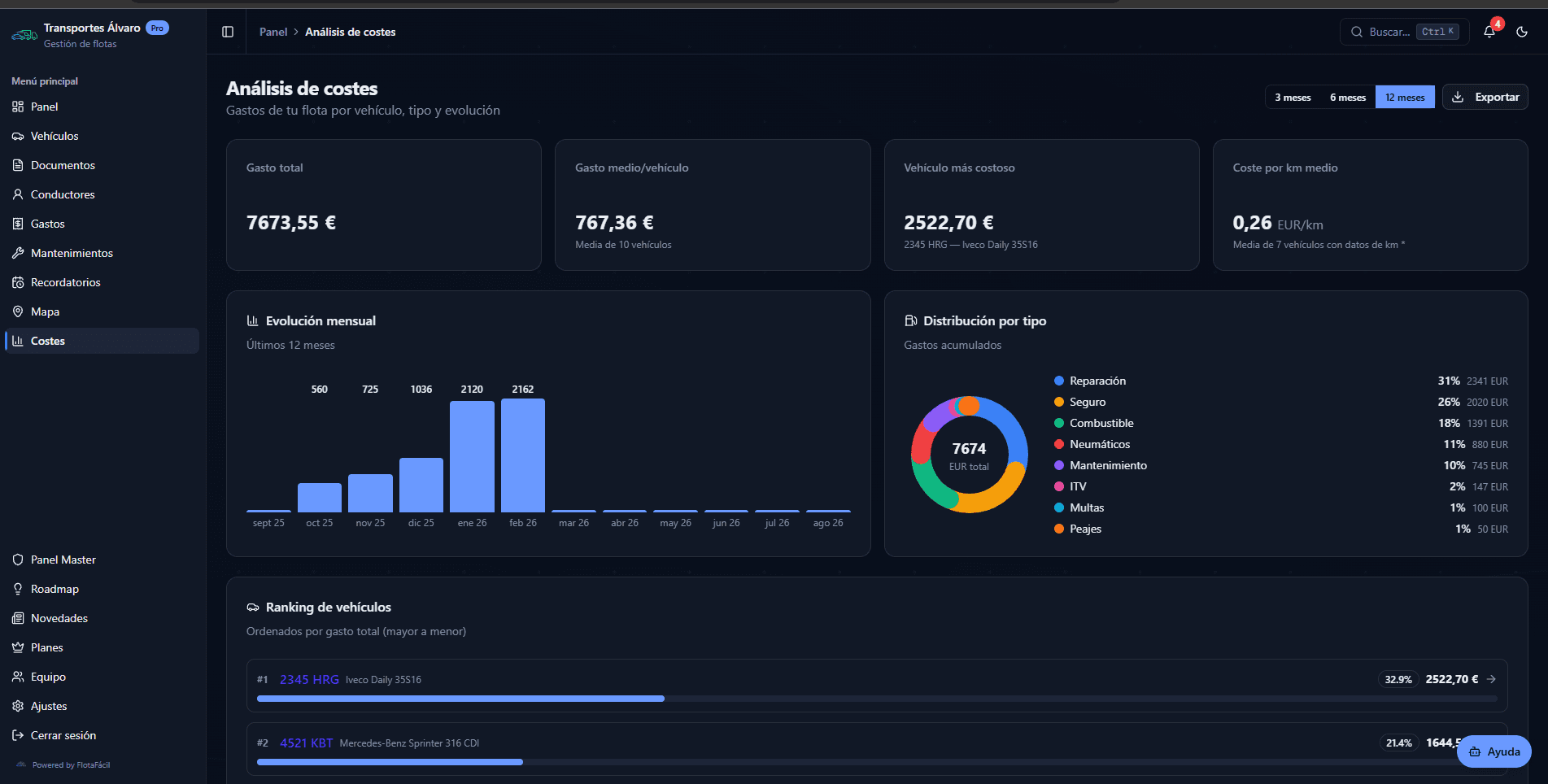Screen dimensions: 1548x784
Task: Open Vehículos in the main menu
Action: (x=102, y=136)
